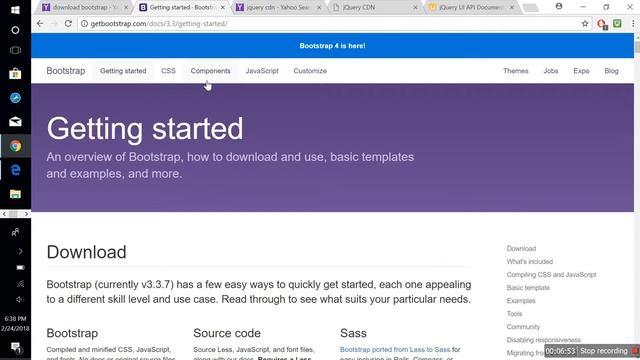The image size is (640, 360).
Task: Jump to Basic template in sidebar
Action: pyautogui.click(x=528, y=288)
